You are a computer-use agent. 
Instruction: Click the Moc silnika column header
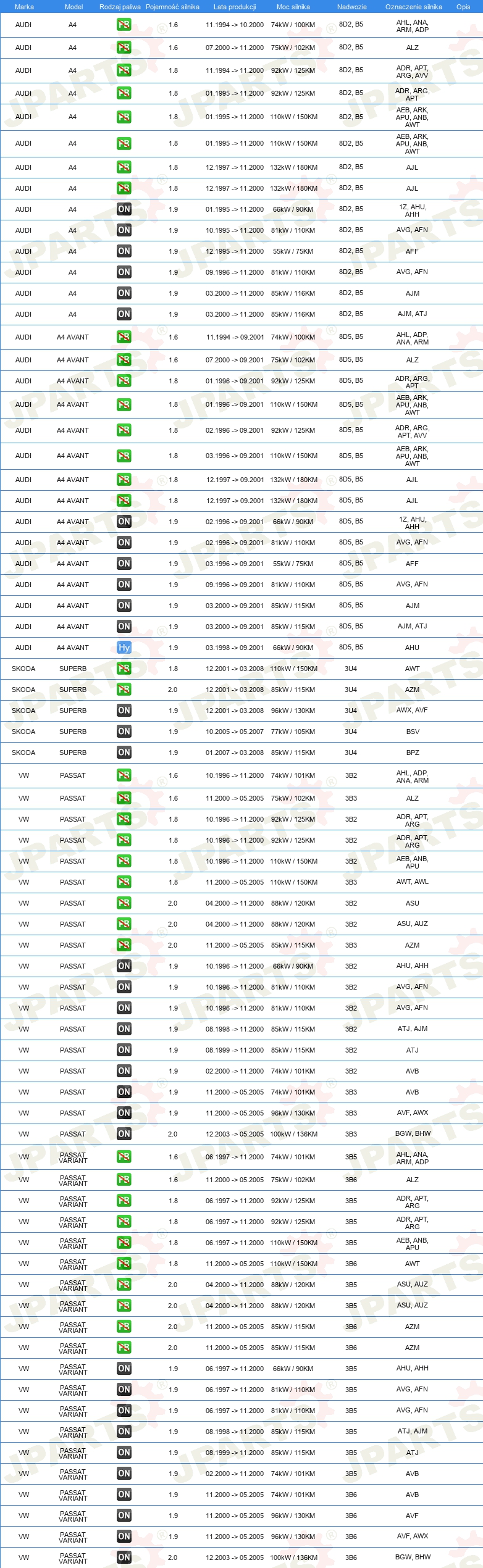tap(293, 7)
